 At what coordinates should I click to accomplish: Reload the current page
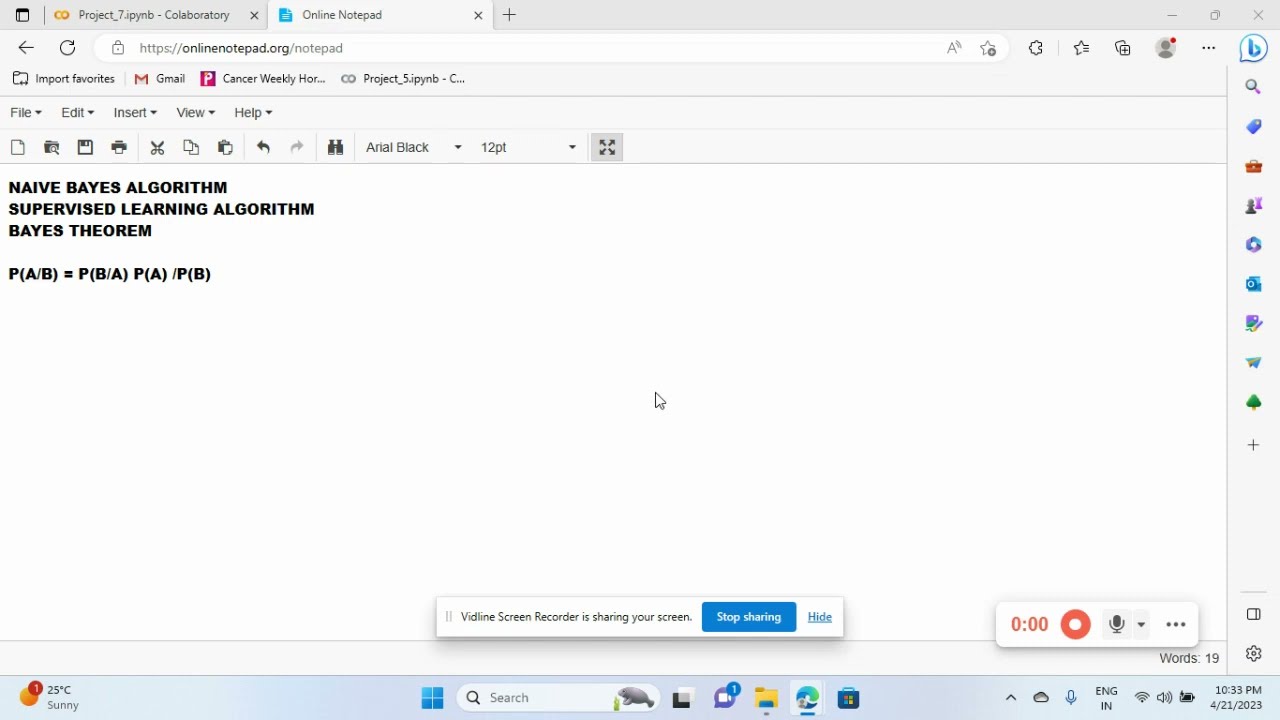[x=67, y=48]
